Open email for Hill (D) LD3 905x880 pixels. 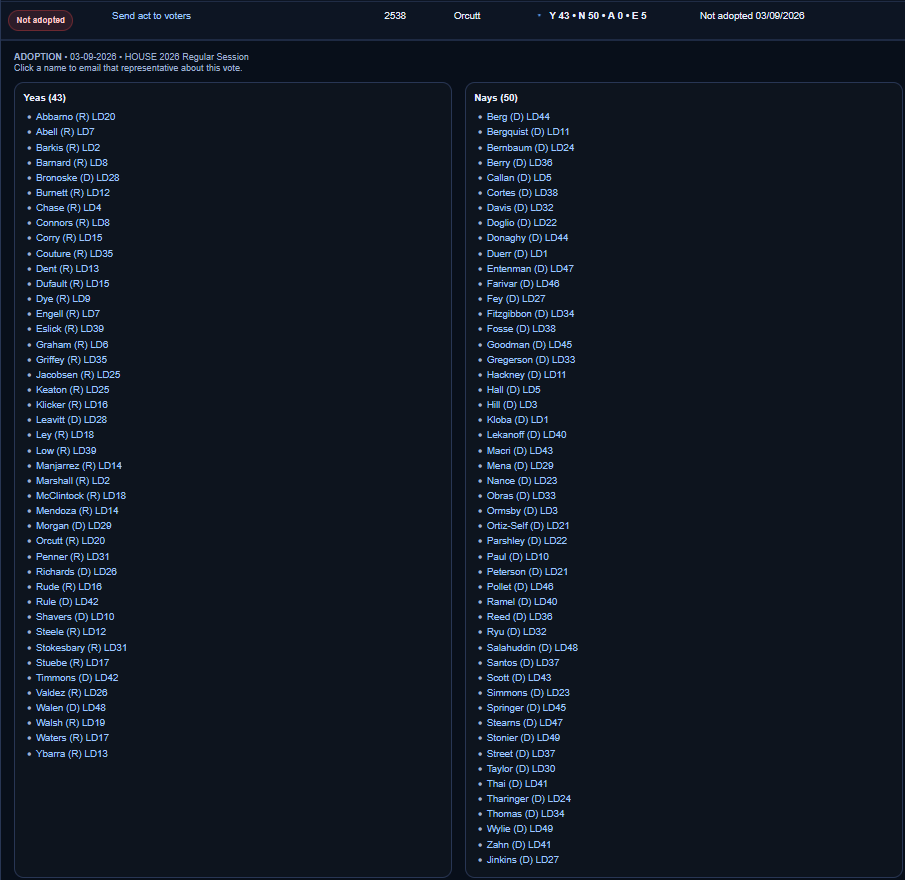[512, 405]
